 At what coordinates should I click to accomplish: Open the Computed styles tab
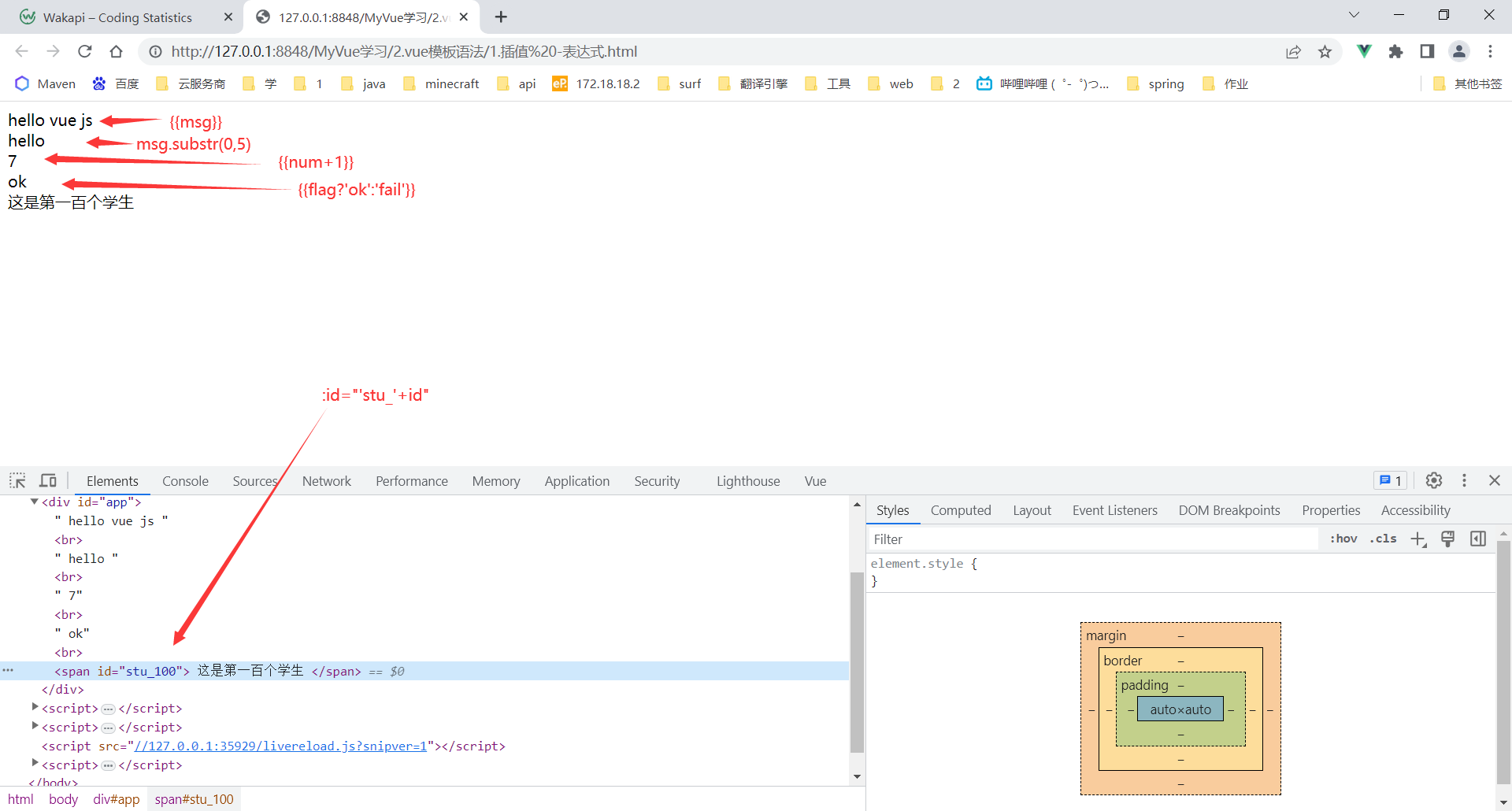(x=961, y=510)
